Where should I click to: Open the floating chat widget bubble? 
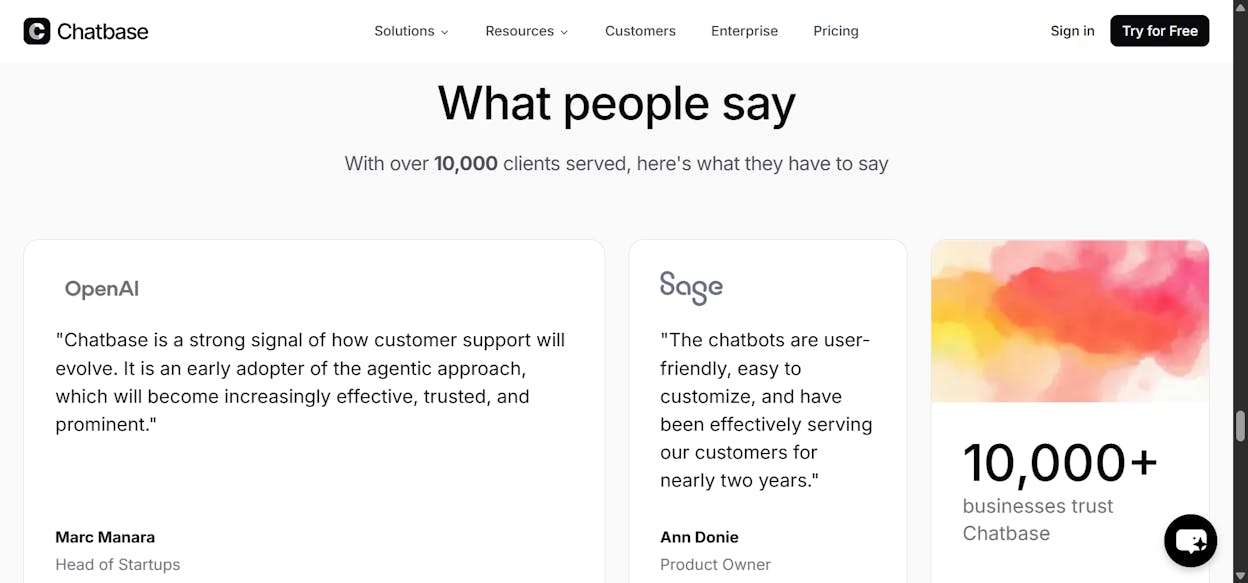[x=1190, y=541]
